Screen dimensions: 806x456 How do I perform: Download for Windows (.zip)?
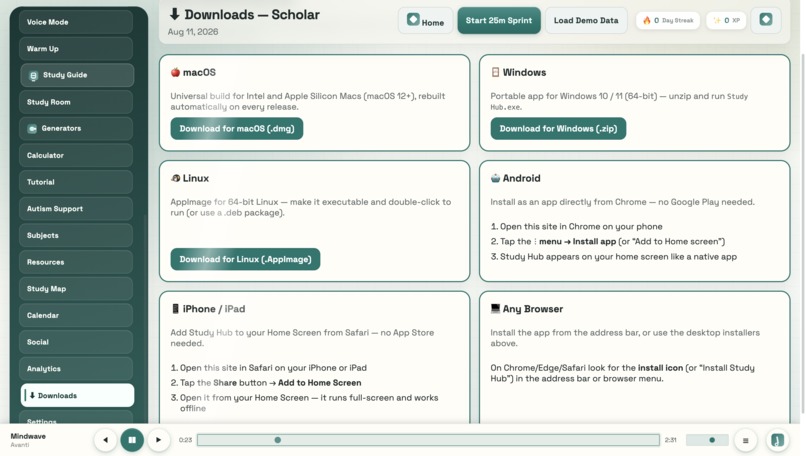pos(558,129)
